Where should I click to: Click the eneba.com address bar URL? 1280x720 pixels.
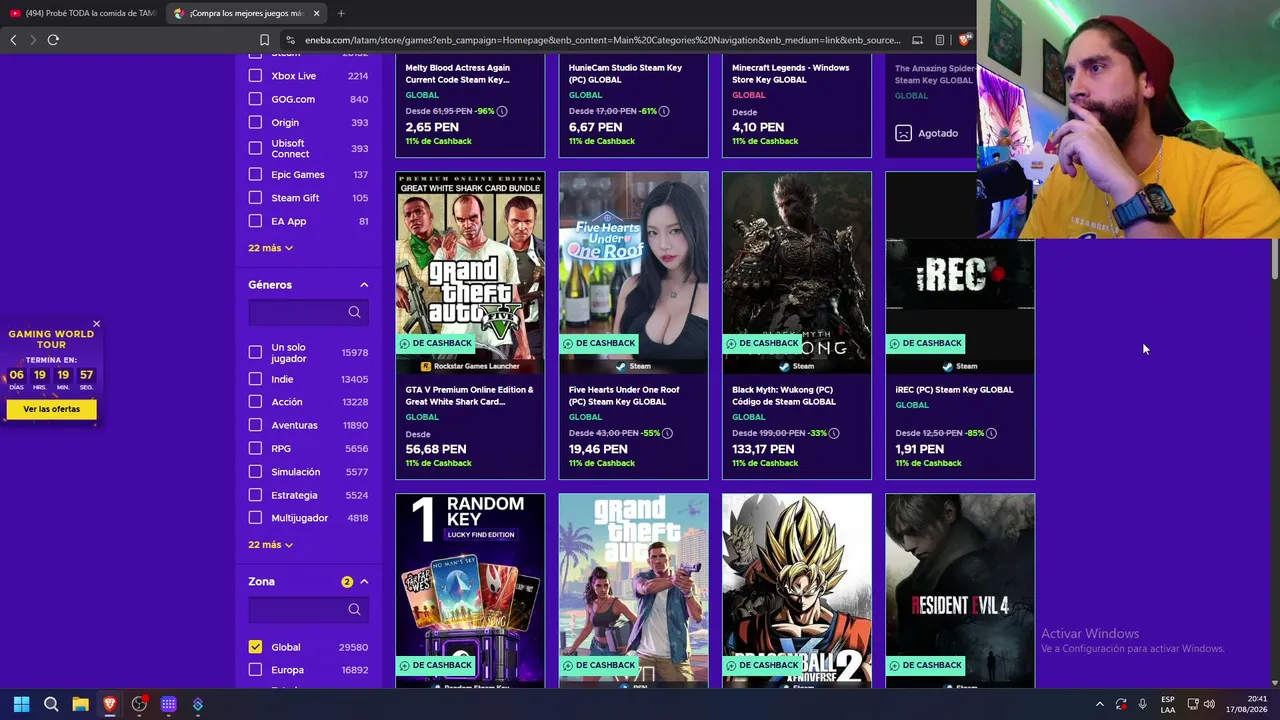pyautogui.click(x=602, y=40)
